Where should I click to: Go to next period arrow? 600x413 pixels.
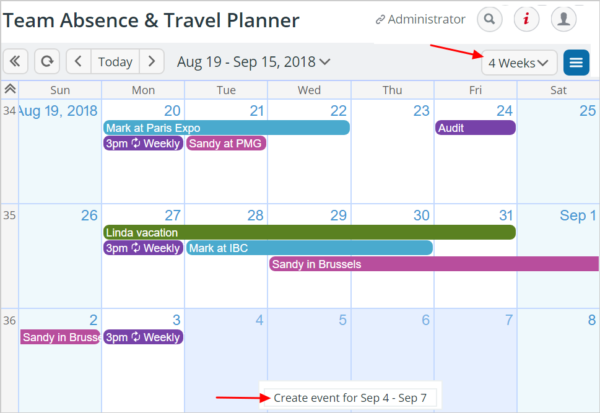click(x=152, y=61)
